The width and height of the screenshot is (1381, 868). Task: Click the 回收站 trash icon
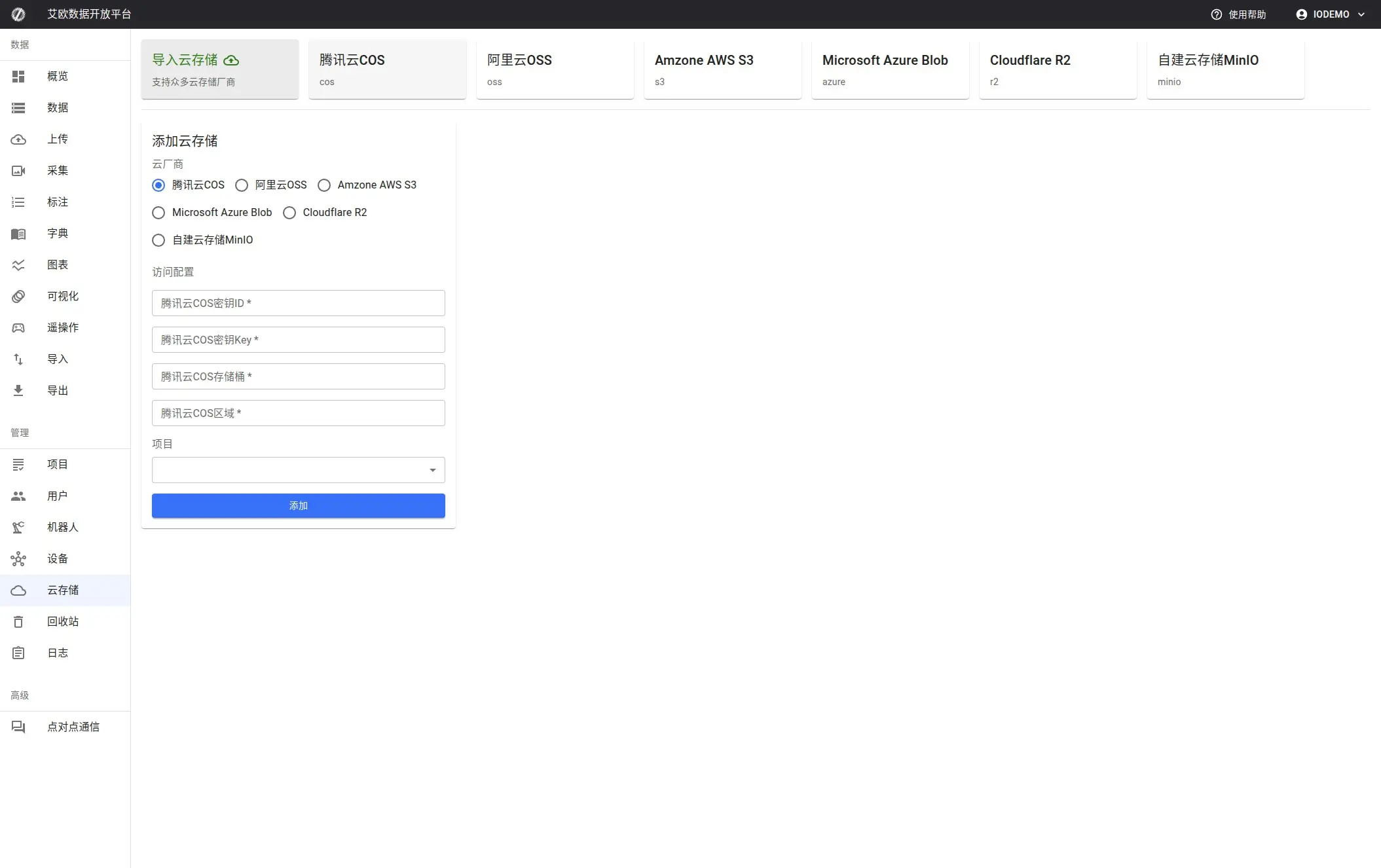[18, 622]
